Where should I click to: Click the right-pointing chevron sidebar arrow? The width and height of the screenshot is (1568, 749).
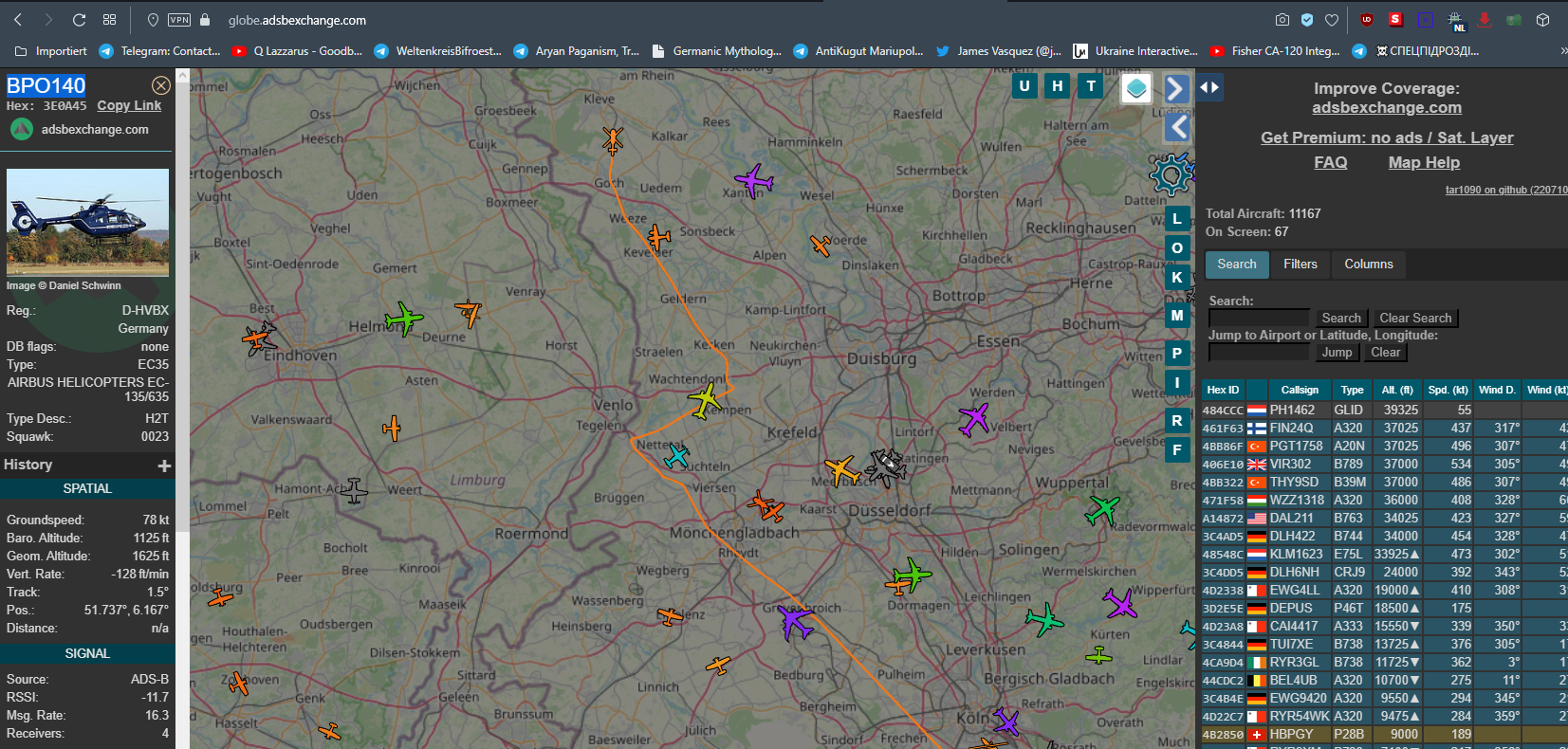1175,89
